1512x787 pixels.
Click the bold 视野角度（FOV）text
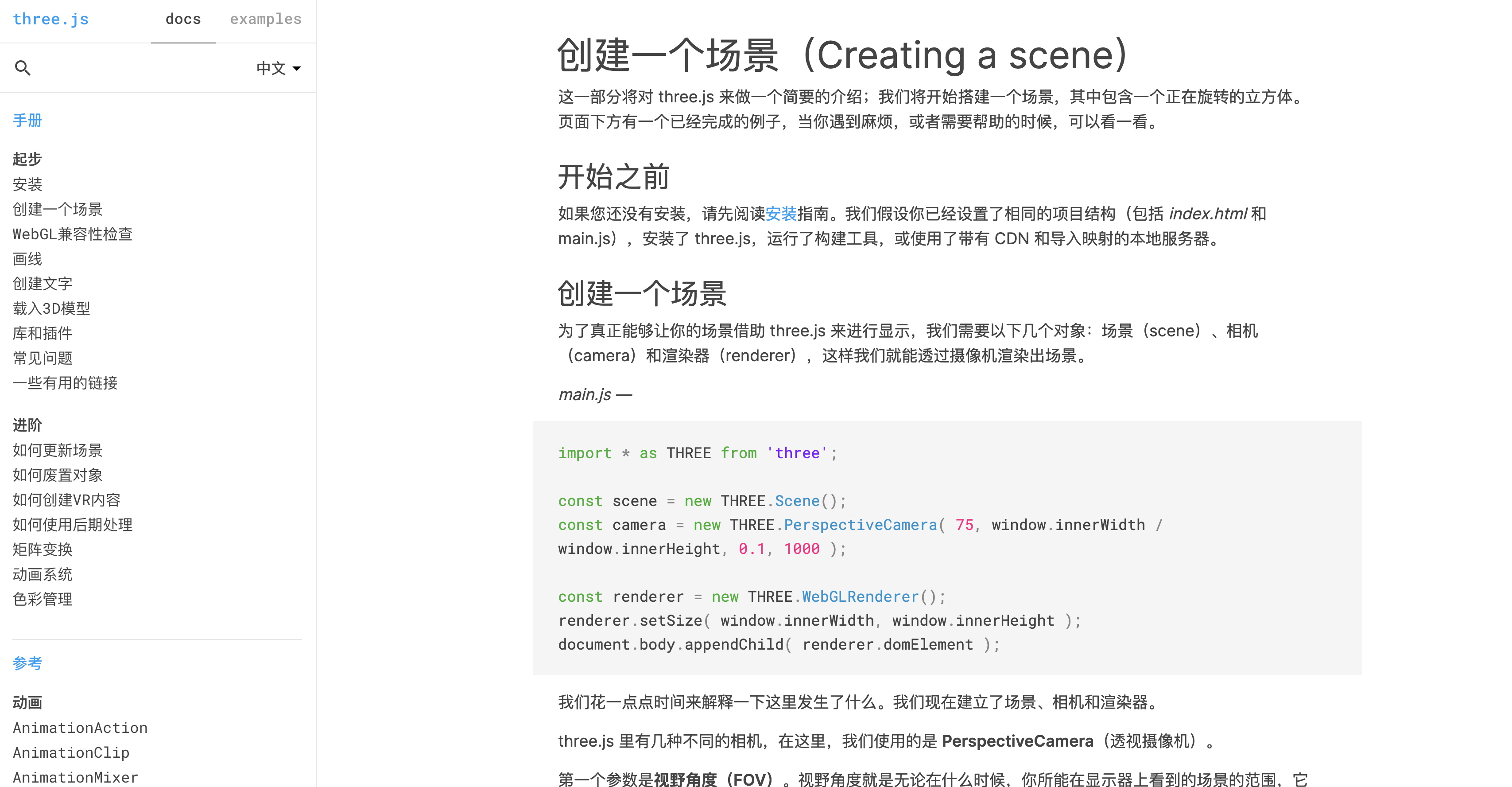point(717,779)
